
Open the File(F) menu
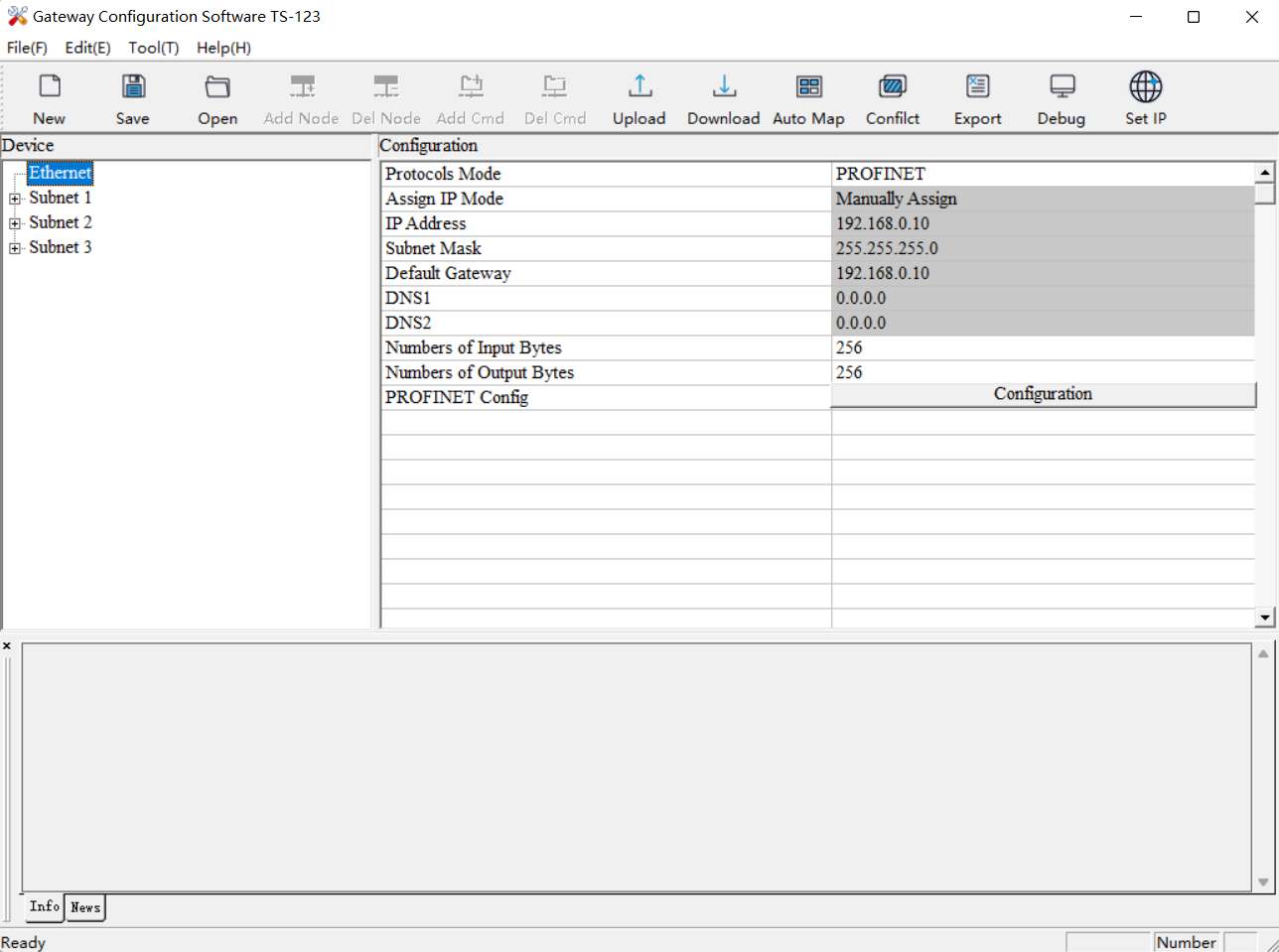tap(27, 48)
